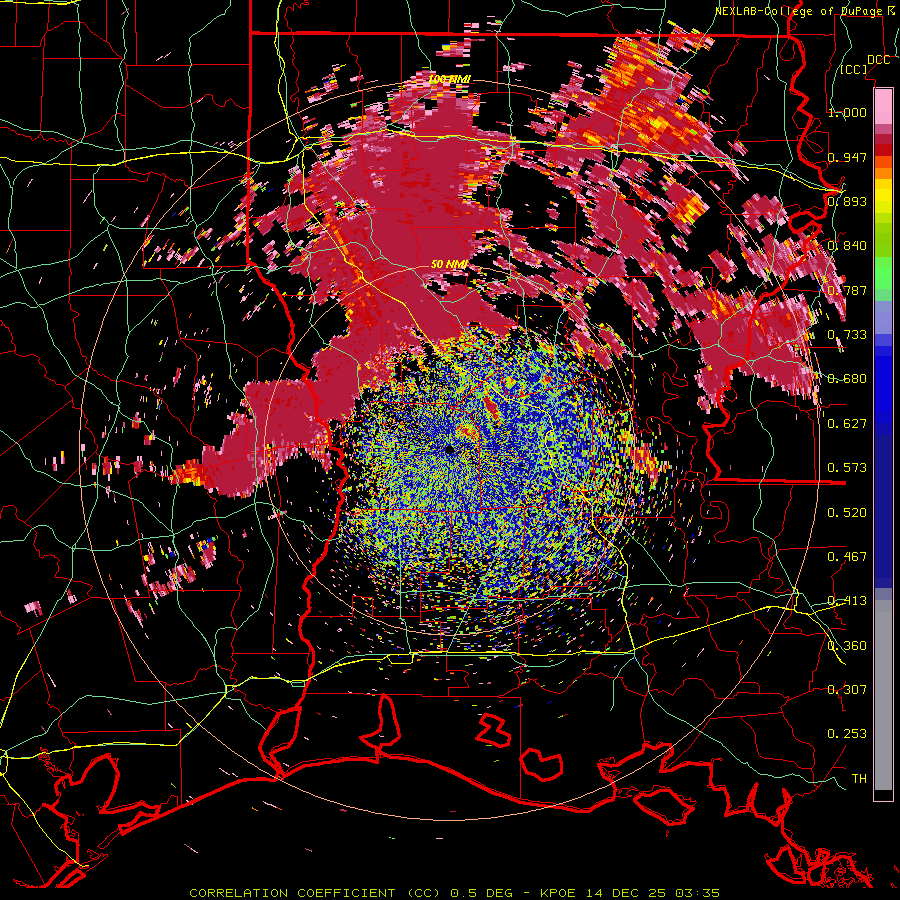Select the 0.627 legend value
The height and width of the screenshot is (900, 900).
847,424
